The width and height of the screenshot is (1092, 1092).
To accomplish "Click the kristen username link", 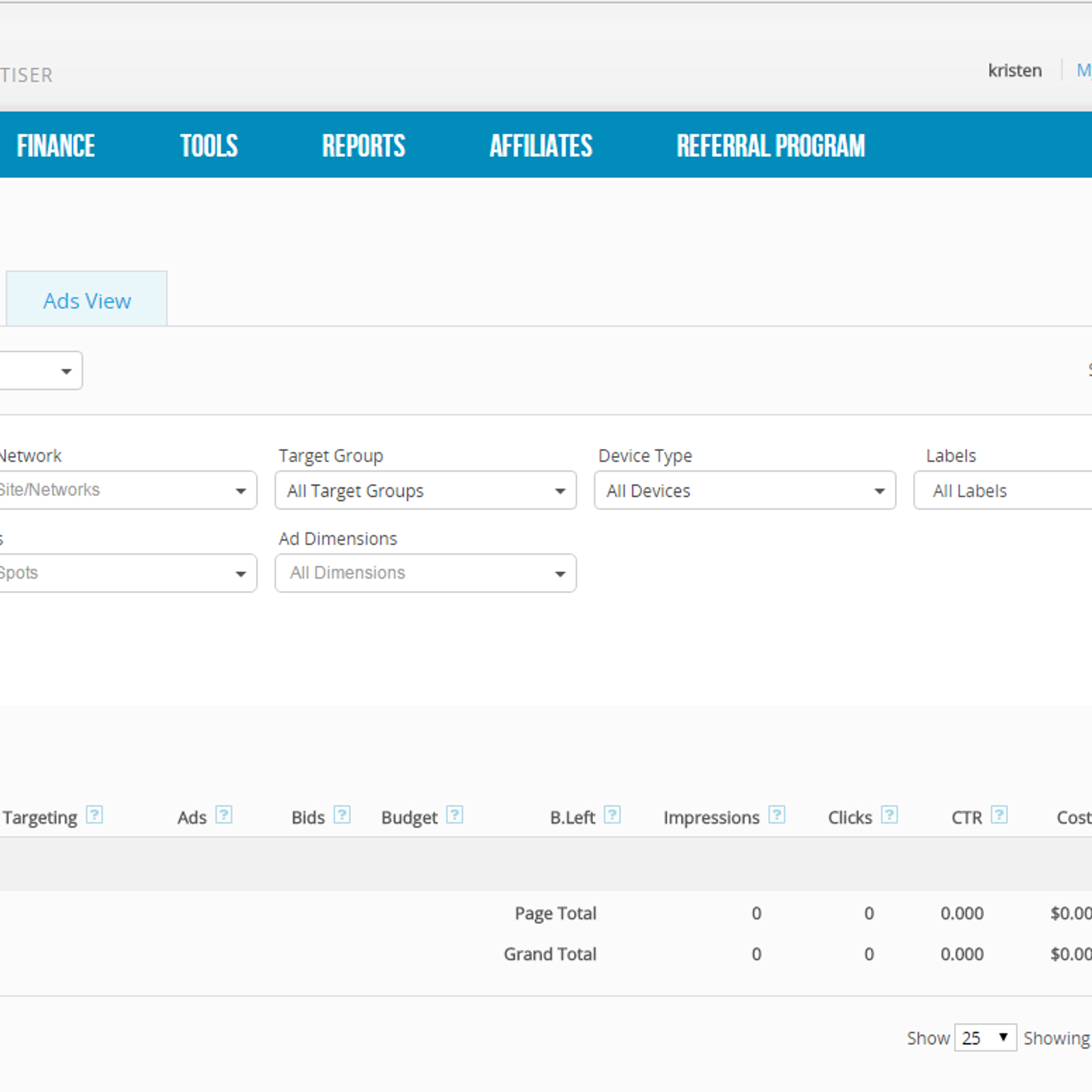I will point(1015,71).
